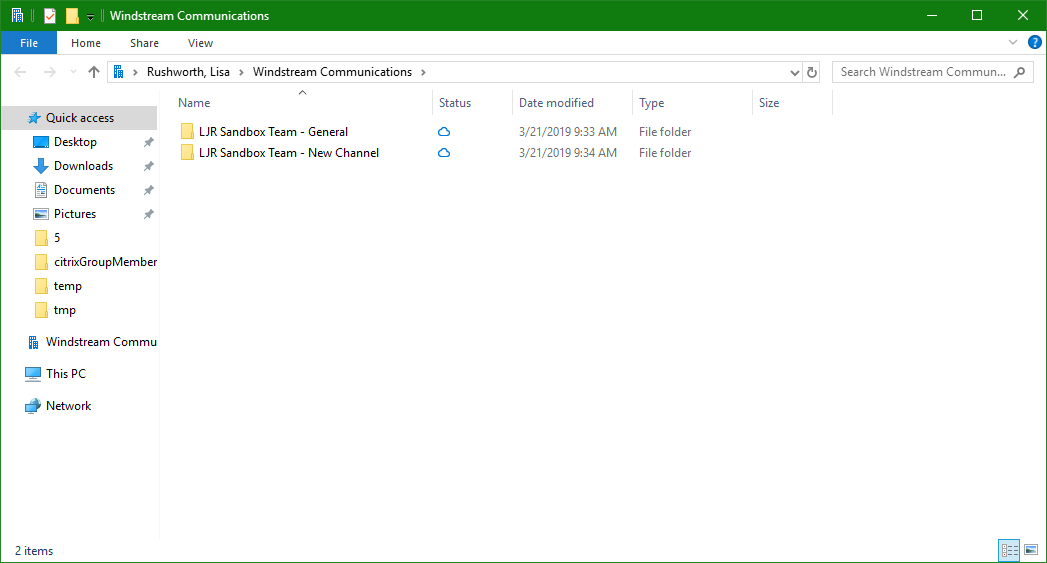Click the pin icon next to Documents

[148, 190]
